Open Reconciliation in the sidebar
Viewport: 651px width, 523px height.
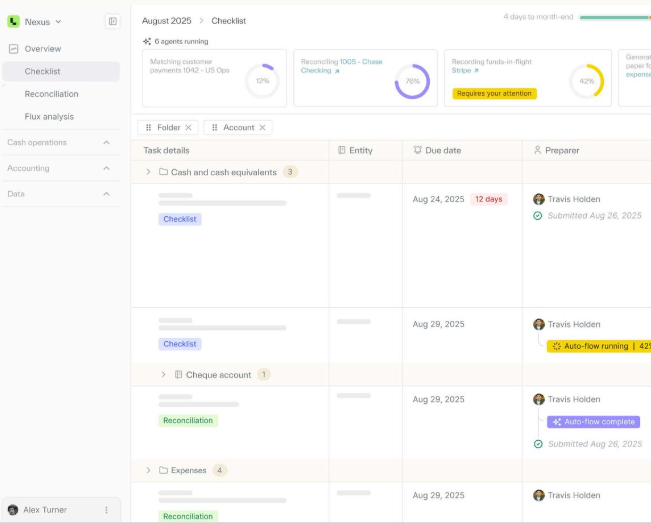(51, 94)
